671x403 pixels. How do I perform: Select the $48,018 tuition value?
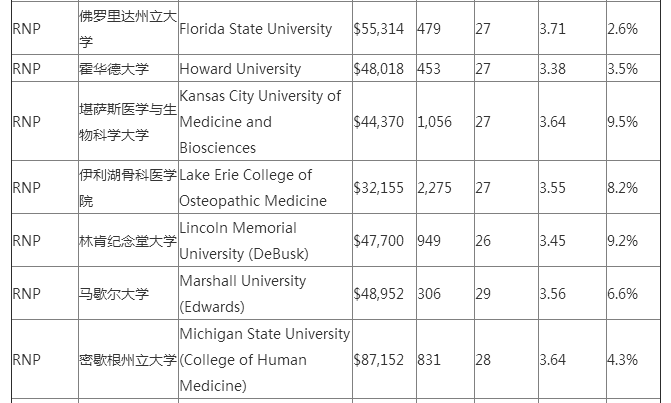coord(379,69)
